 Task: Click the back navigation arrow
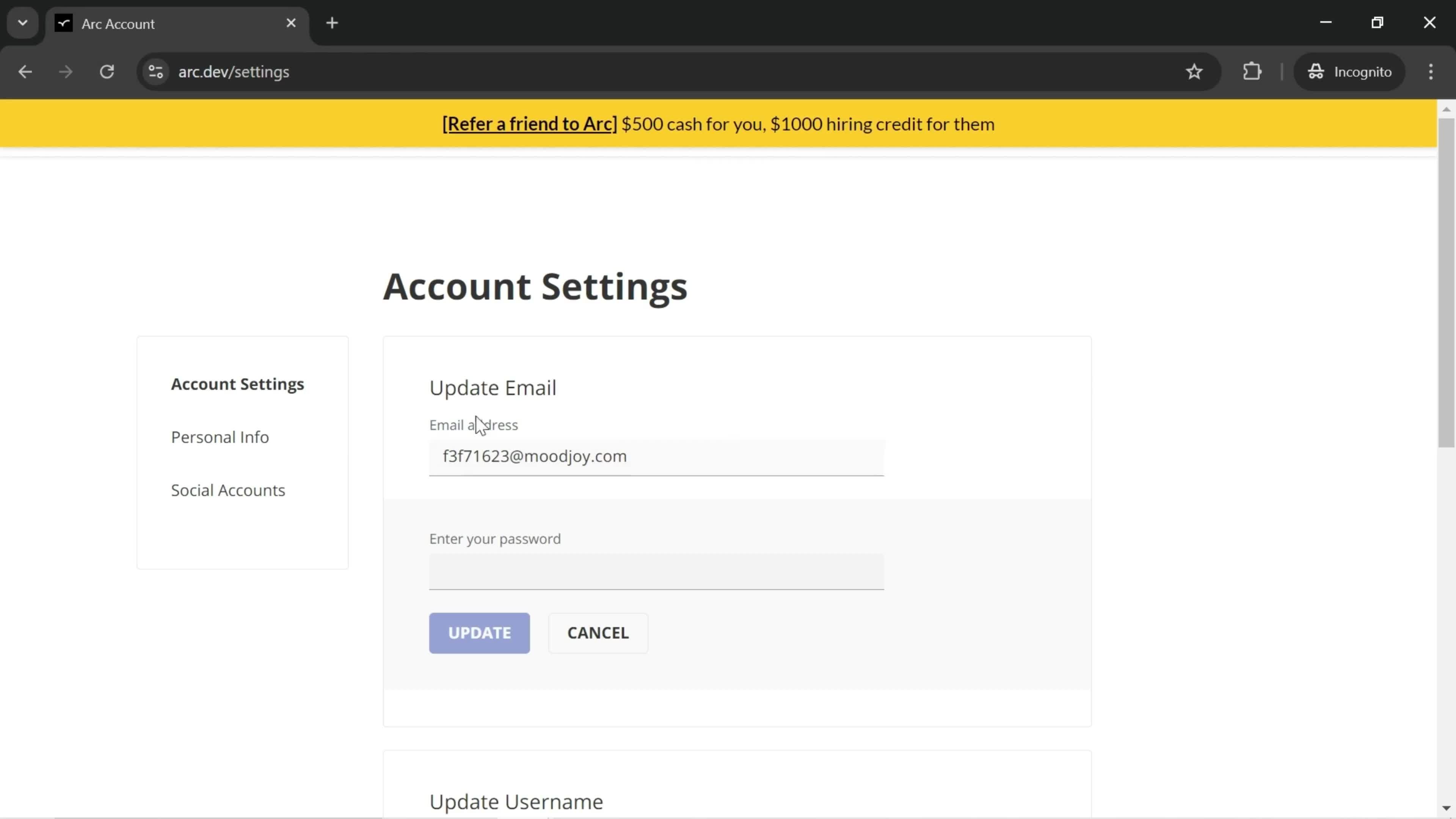[25, 71]
